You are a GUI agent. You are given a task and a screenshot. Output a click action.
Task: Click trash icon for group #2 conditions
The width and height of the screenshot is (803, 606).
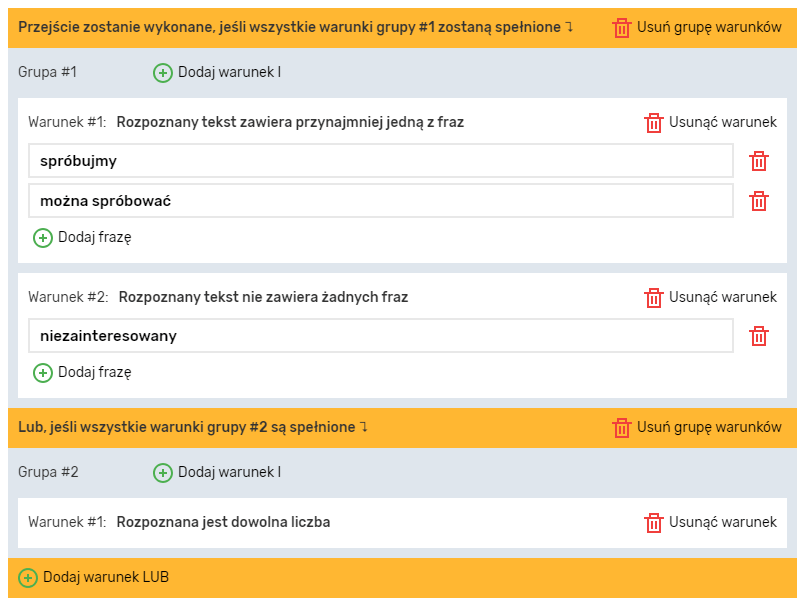(x=622, y=428)
